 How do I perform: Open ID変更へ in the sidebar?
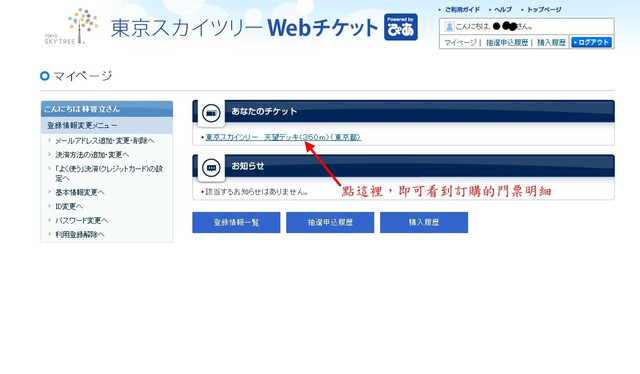pyautogui.click(x=69, y=206)
